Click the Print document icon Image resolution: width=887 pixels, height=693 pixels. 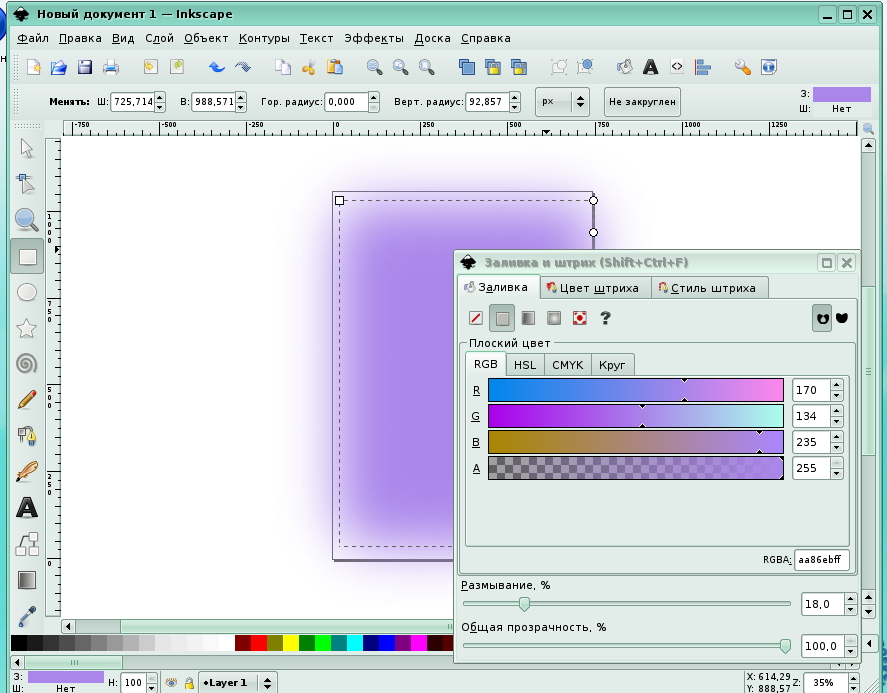tap(111, 68)
